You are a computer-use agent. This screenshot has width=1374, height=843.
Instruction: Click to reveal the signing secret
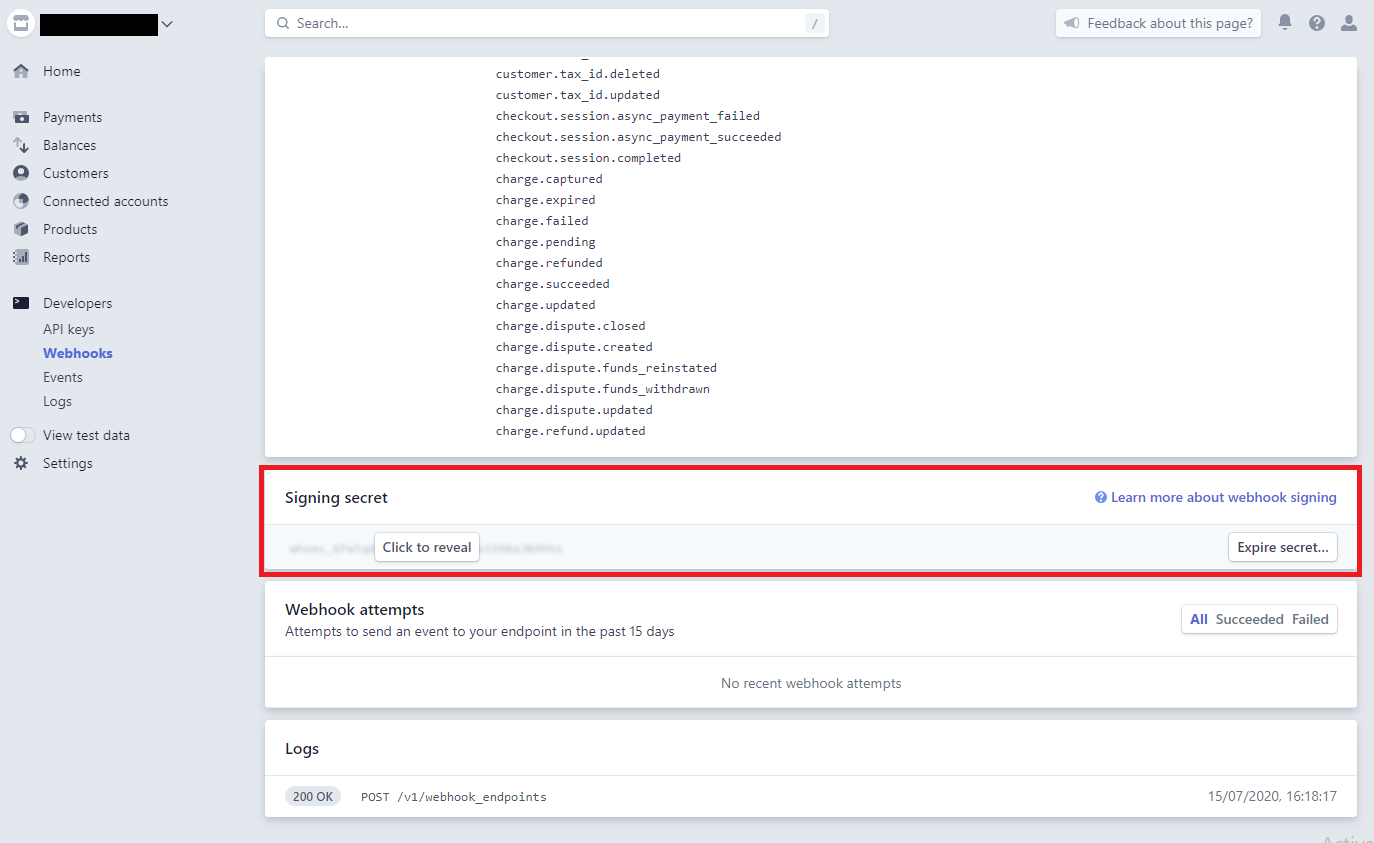[427, 548]
